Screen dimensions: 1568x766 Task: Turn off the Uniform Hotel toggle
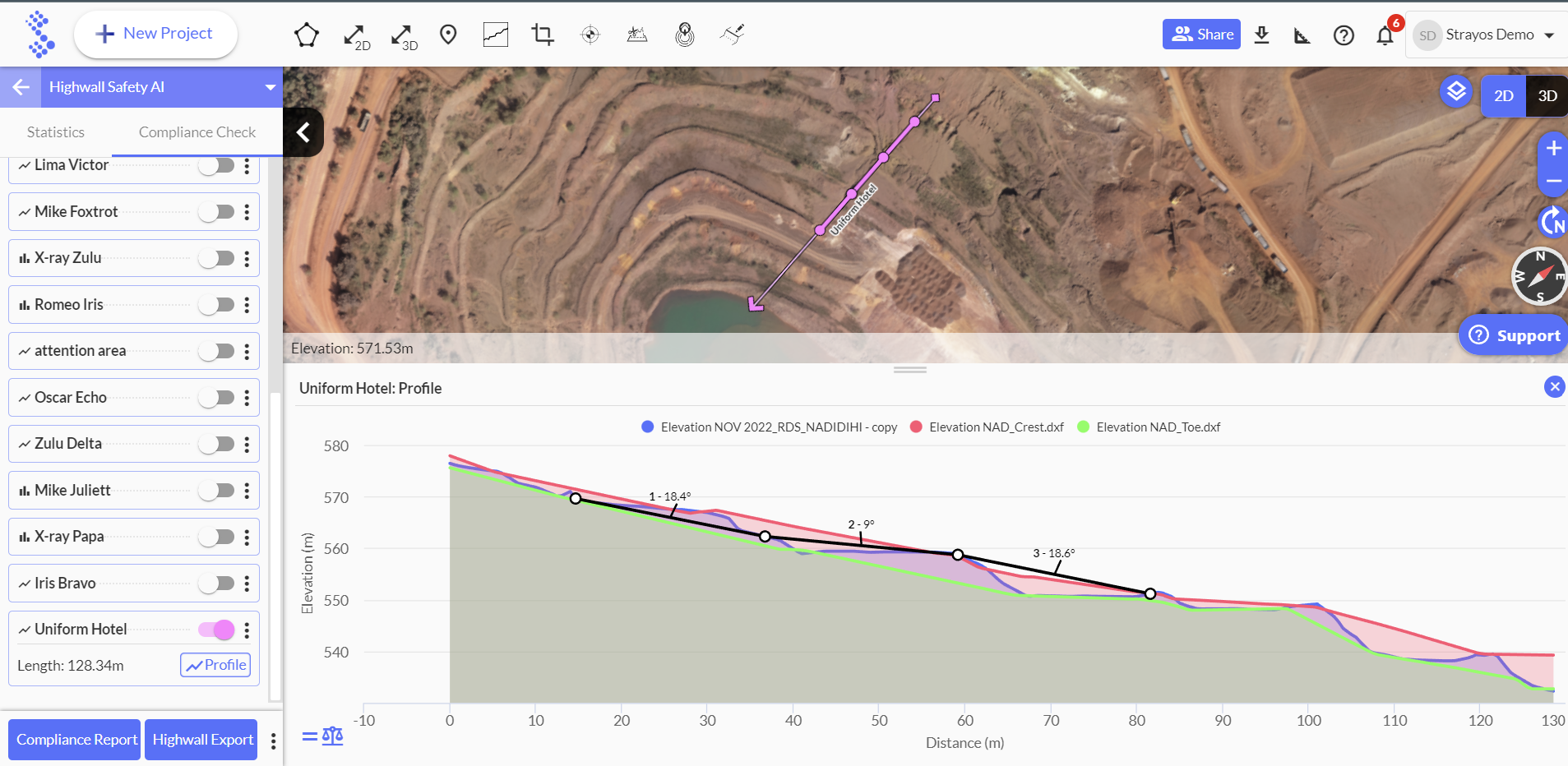click(x=217, y=630)
